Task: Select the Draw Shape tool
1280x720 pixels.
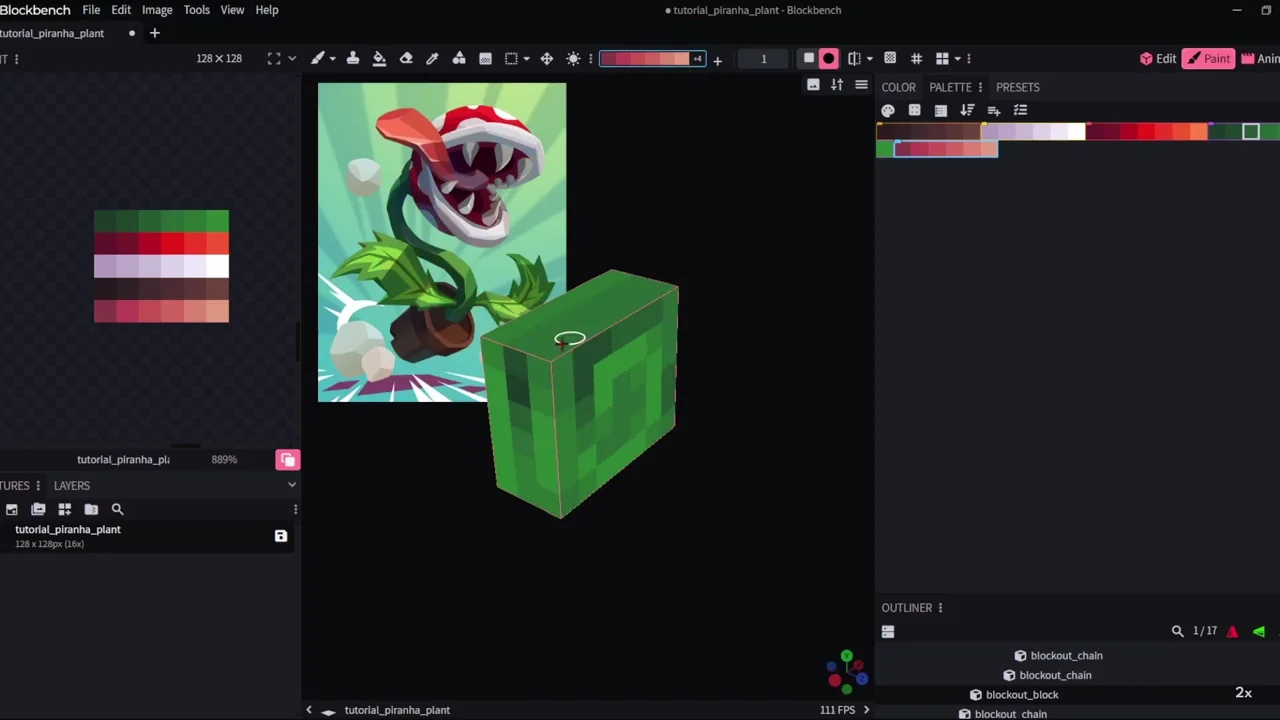Action: coord(459,58)
